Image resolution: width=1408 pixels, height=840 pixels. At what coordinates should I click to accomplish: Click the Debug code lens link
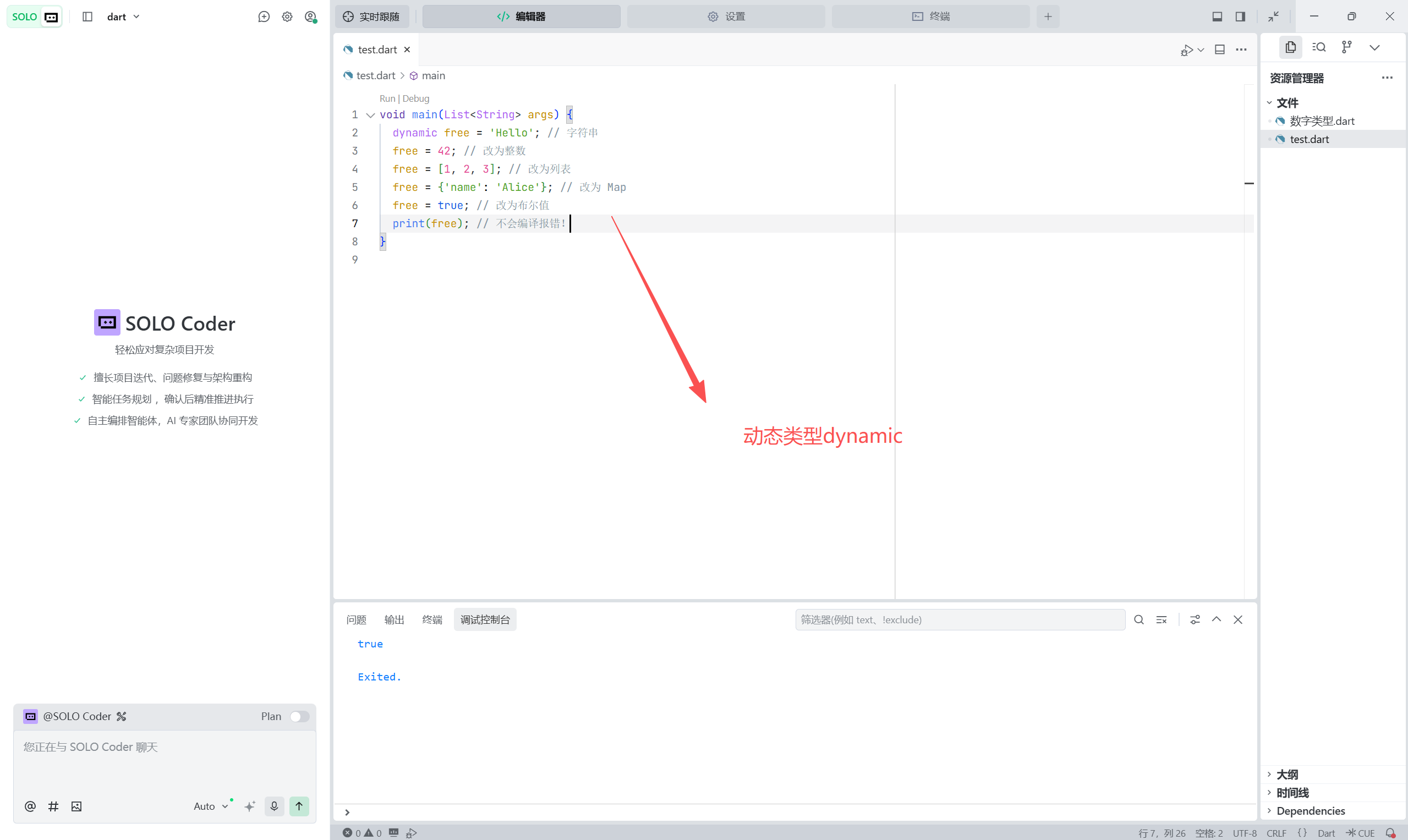[415, 98]
